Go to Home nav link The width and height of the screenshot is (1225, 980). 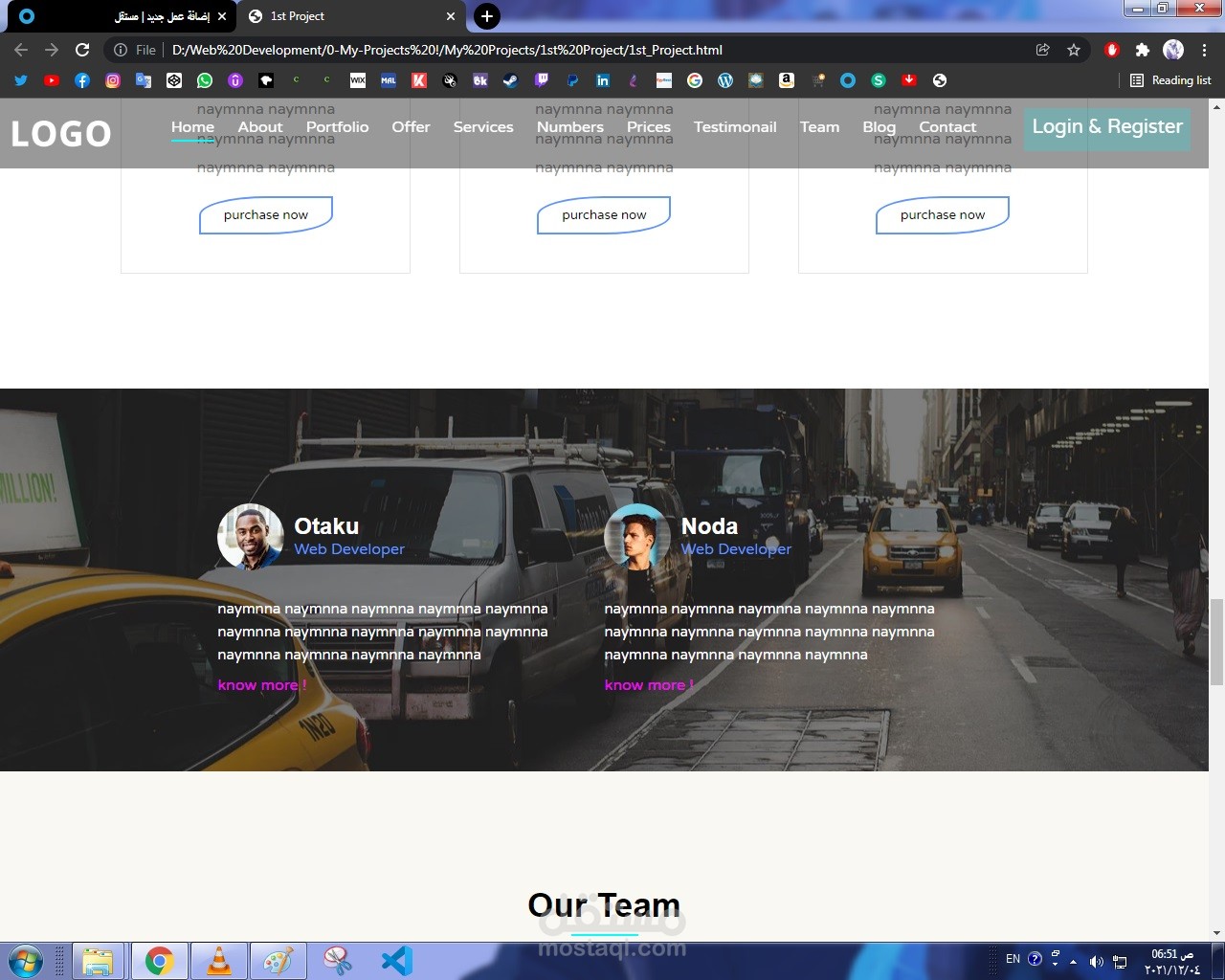click(192, 126)
